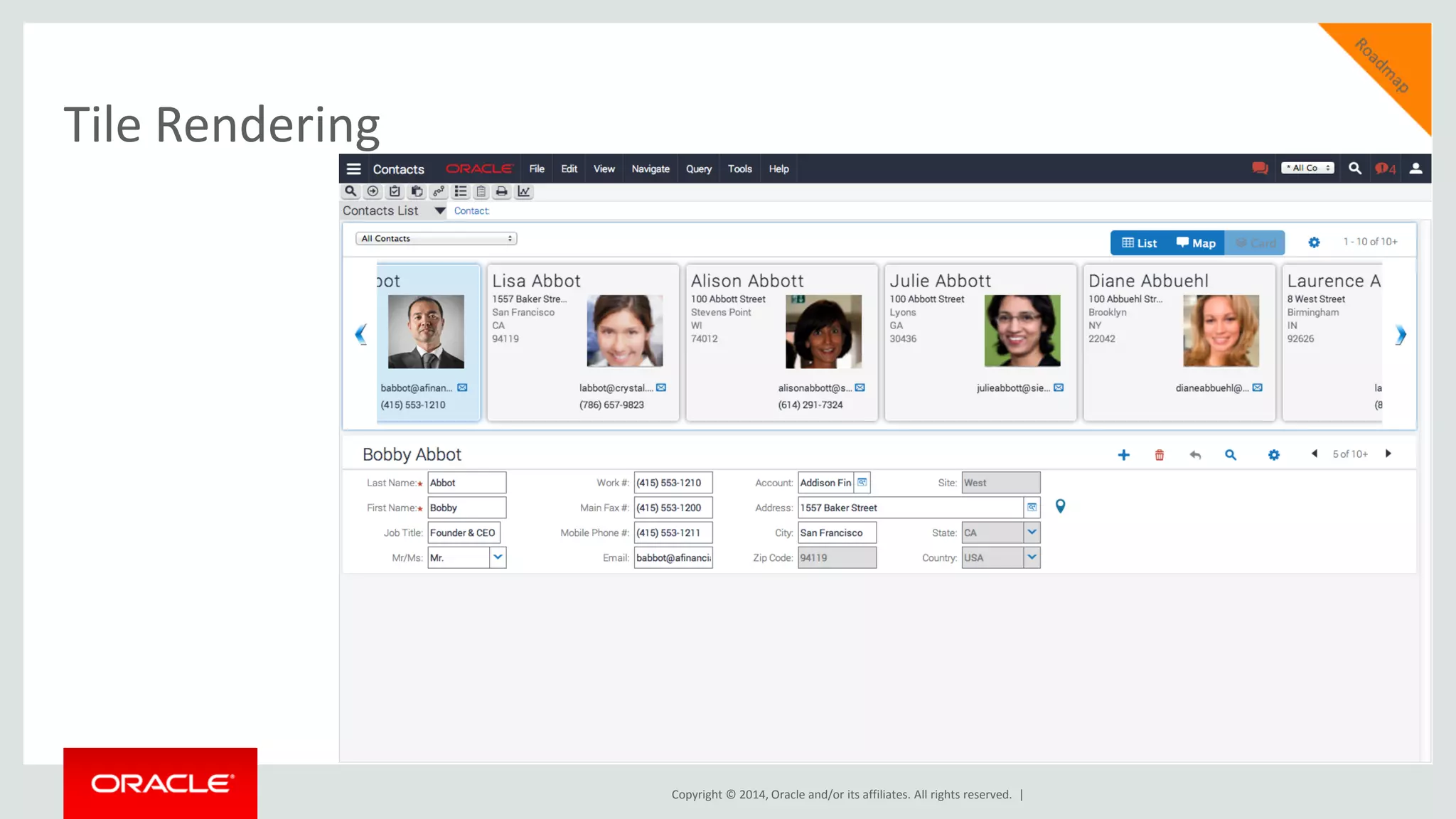Switch to Map view
1456x819 pixels.
click(1197, 243)
